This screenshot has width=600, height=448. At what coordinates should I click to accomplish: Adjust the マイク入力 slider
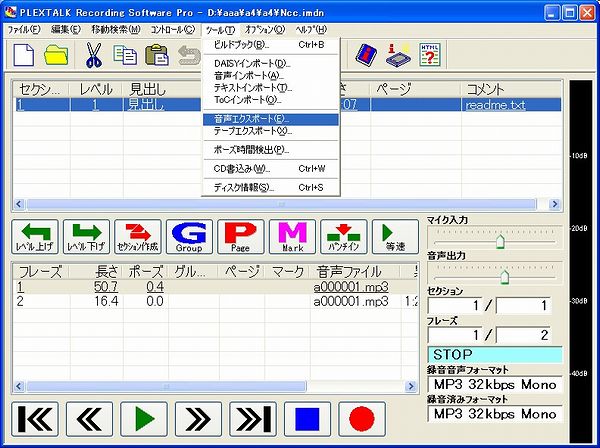click(x=499, y=241)
